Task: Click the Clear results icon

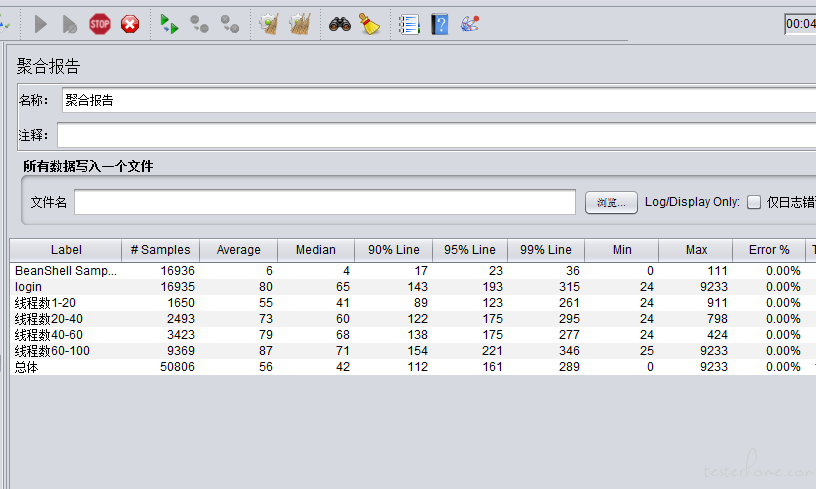Action: (x=268, y=24)
